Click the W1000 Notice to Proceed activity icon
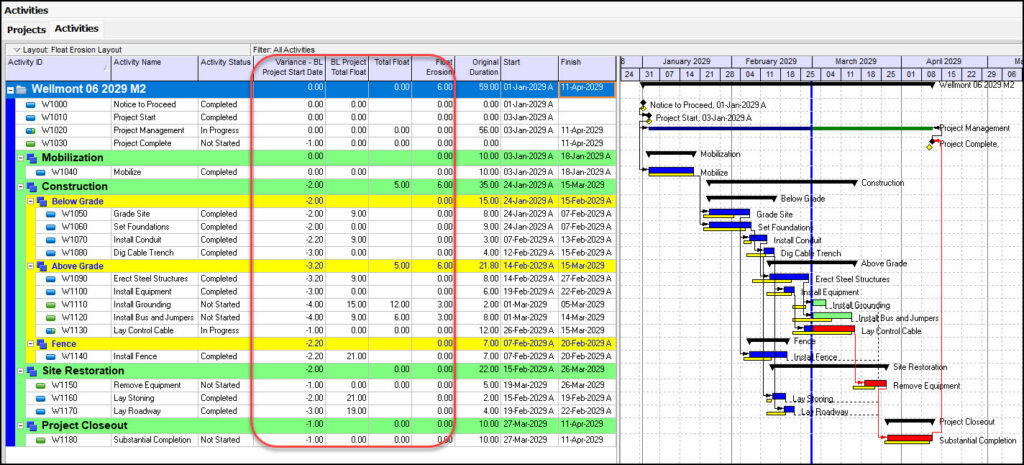Screen dimensions: 1024x465 click(31, 104)
